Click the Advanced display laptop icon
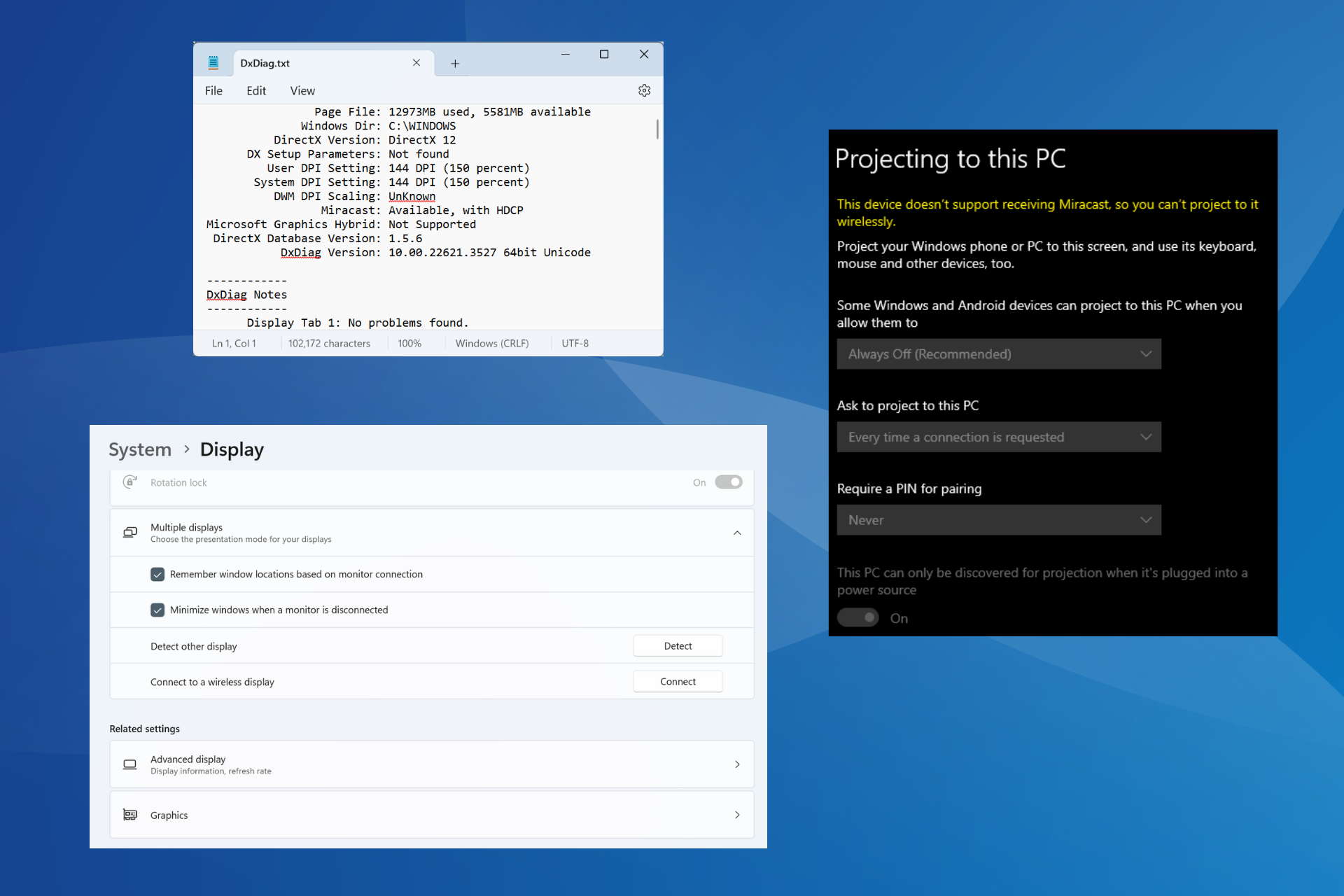Screen dimensions: 1344x896 point(130,764)
